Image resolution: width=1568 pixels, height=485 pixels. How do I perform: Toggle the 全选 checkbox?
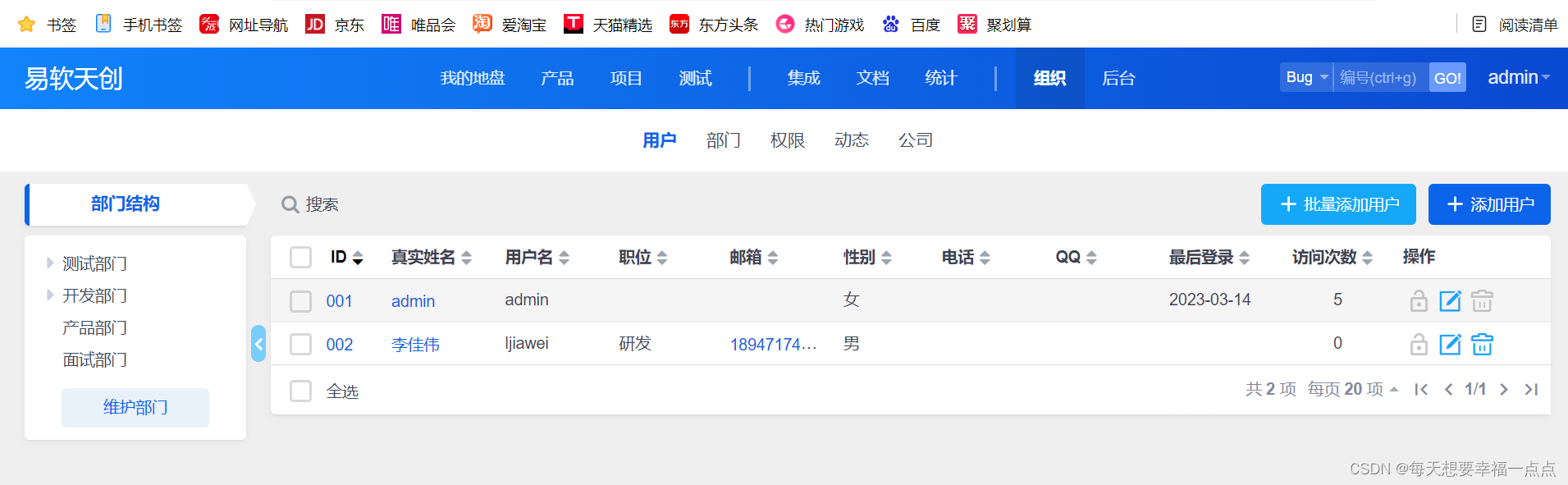301,391
